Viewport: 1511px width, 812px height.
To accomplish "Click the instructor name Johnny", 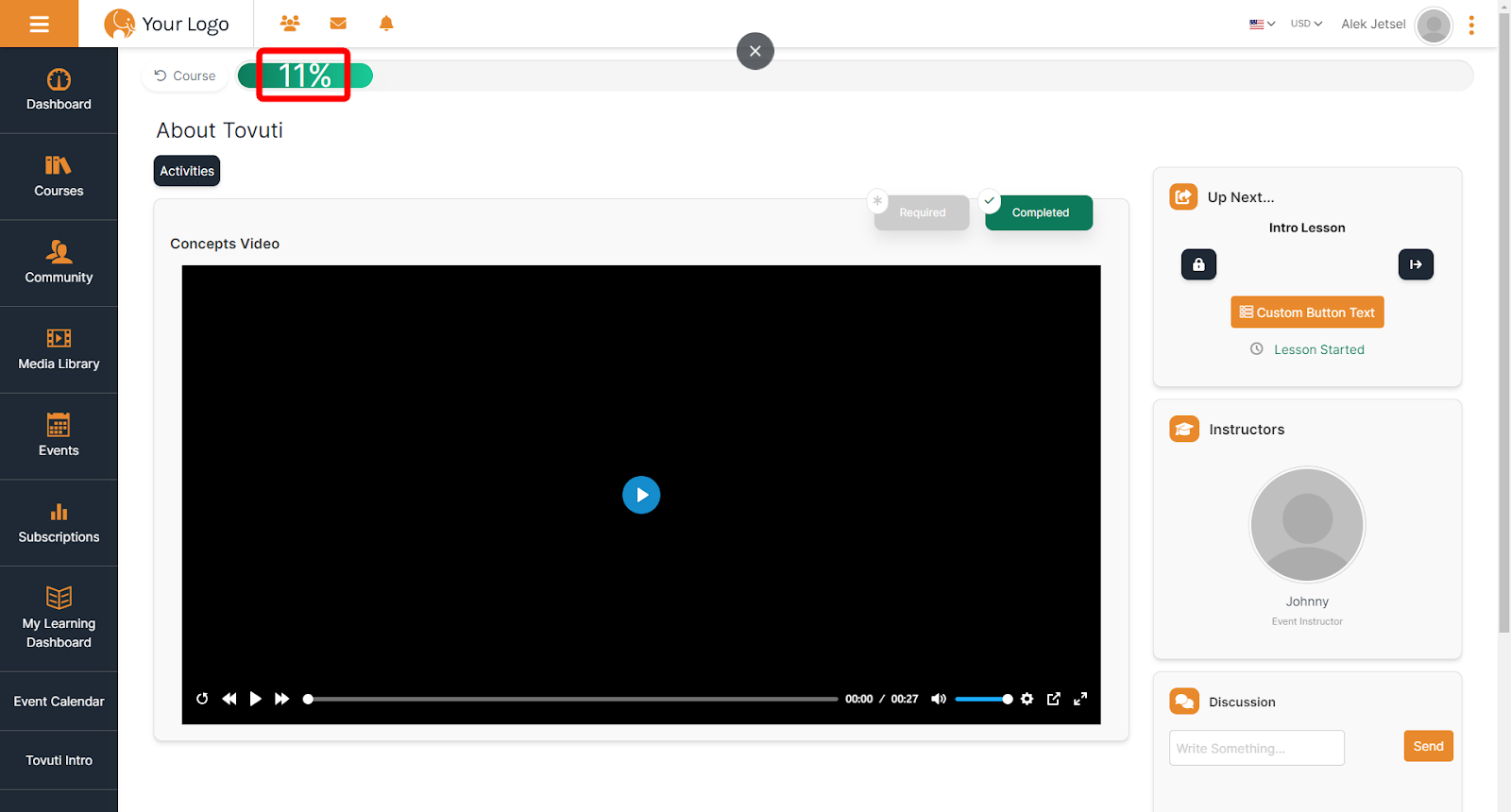I will coord(1307,601).
